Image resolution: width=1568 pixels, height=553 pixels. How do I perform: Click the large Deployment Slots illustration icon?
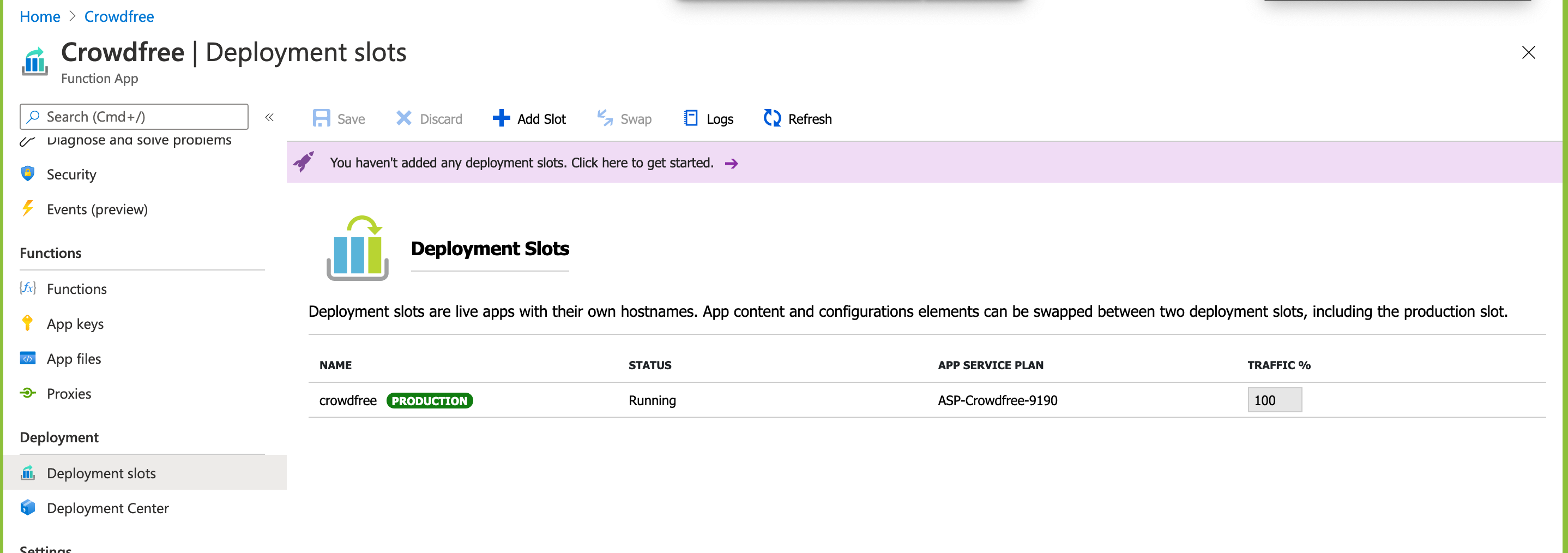[357, 248]
